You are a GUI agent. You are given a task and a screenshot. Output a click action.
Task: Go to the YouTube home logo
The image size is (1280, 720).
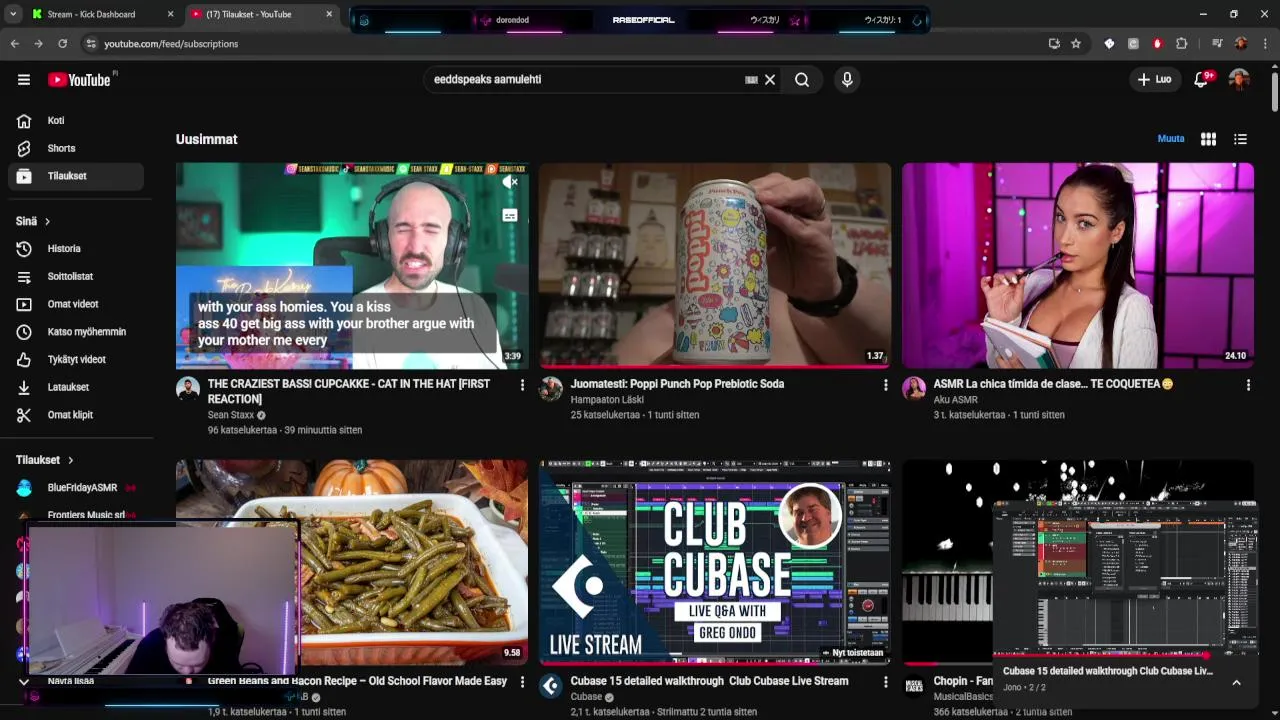coord(79,80)
